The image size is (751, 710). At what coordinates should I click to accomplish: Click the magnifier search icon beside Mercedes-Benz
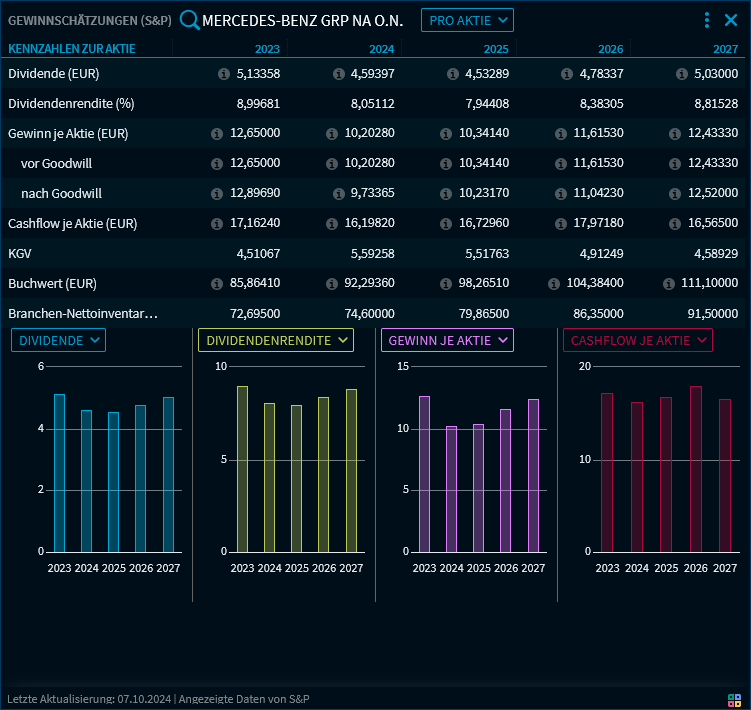click(189, 20)
